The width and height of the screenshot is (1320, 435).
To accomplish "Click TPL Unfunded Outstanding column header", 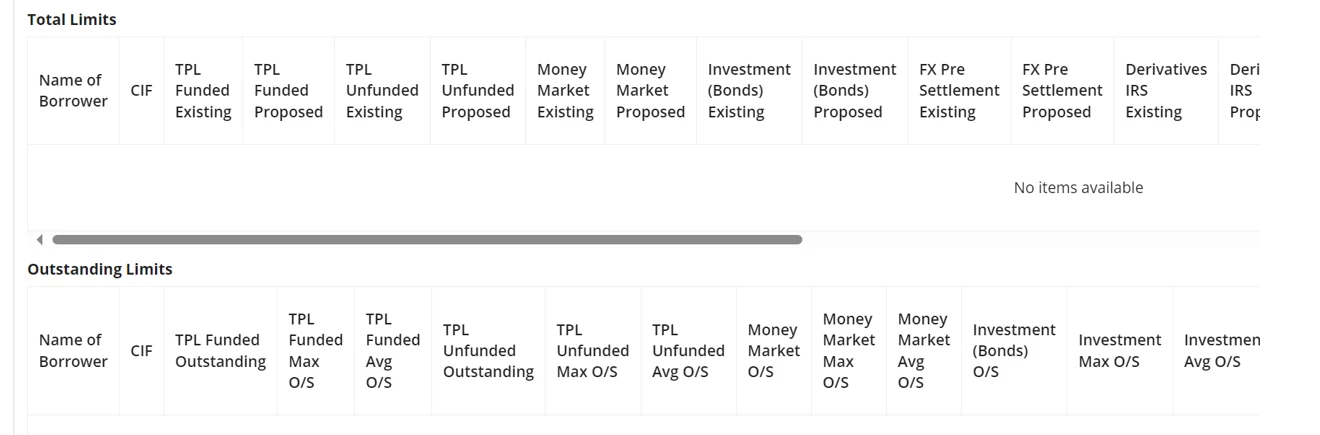I will tap(488, 351).
